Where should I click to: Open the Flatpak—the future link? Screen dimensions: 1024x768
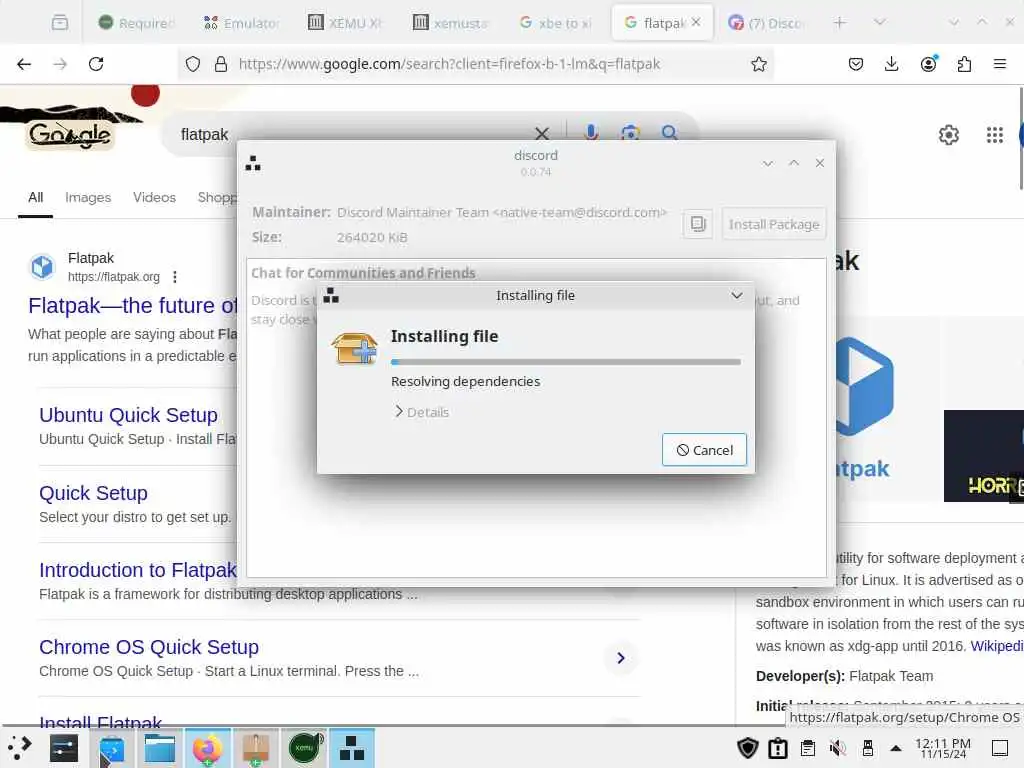click(133, 306)
